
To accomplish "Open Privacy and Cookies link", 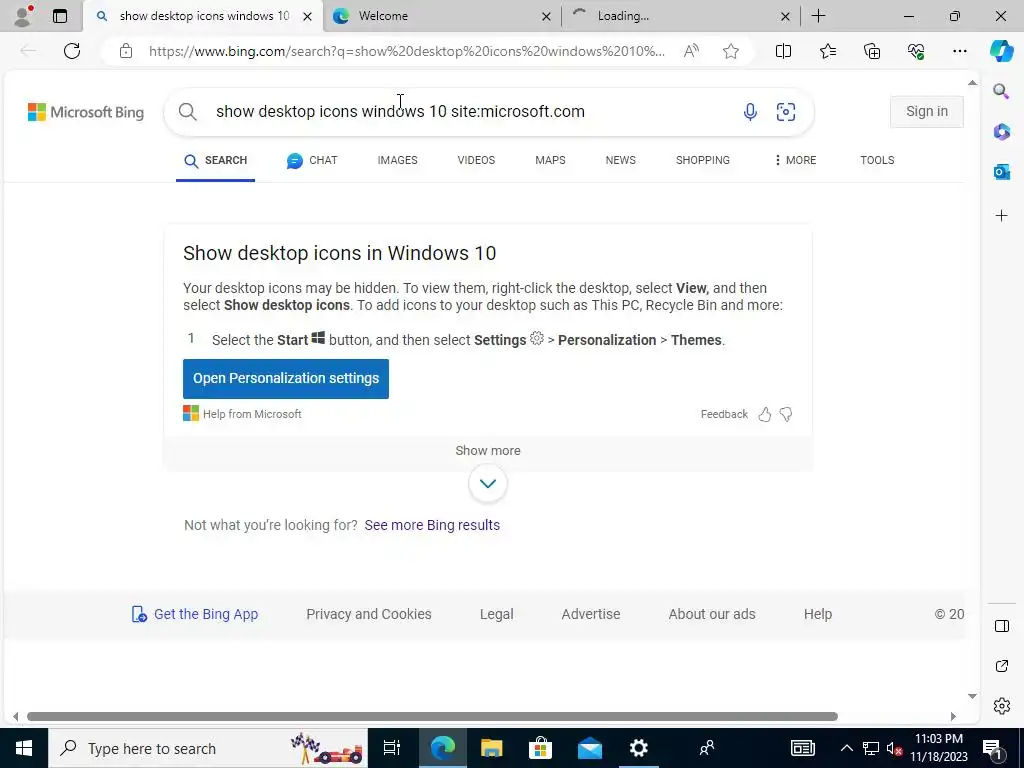I will 368,614.
